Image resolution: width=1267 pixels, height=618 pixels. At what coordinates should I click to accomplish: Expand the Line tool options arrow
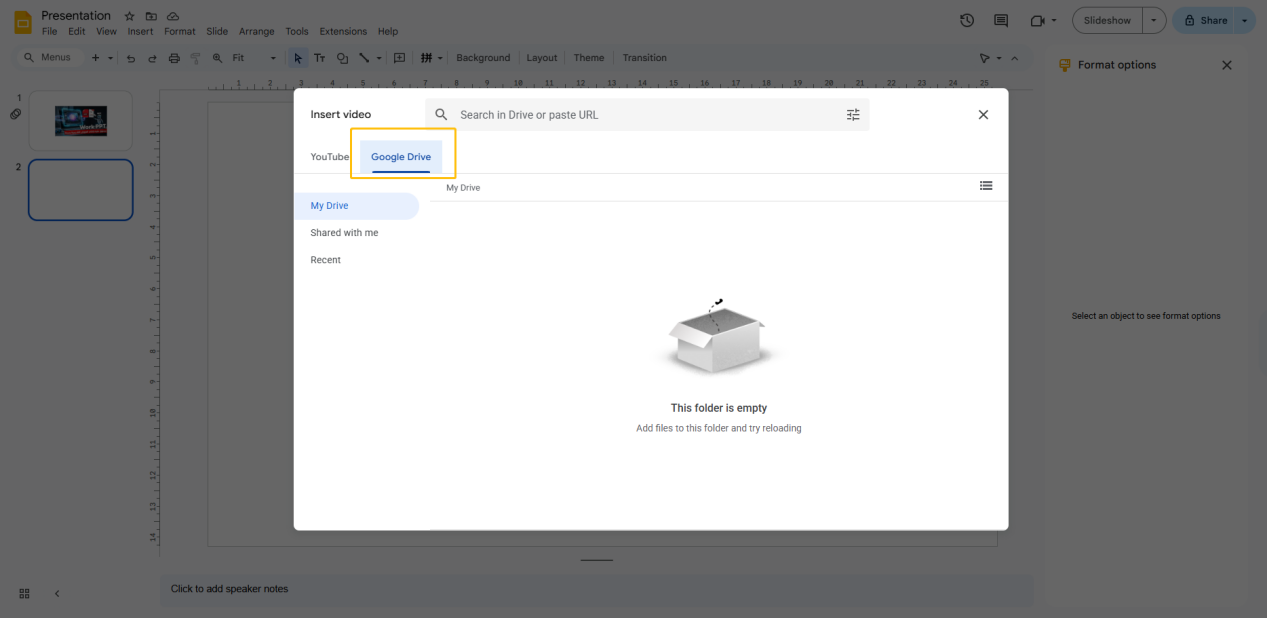click(378, 57)
